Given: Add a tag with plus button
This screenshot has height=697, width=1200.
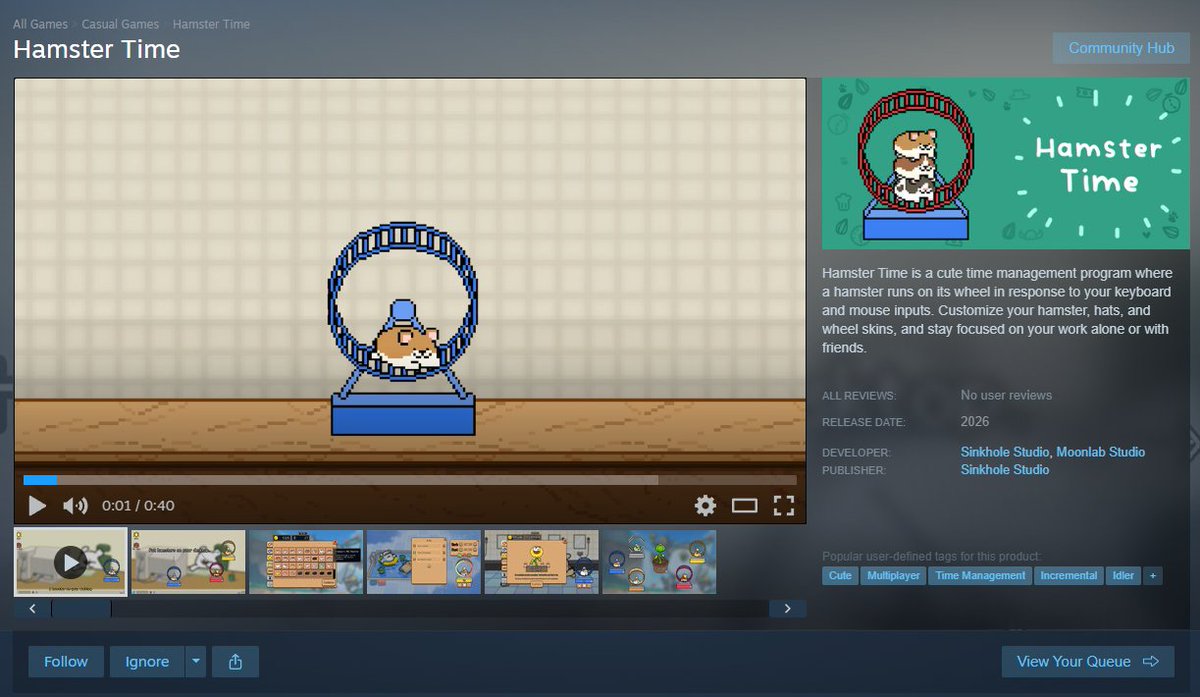Looking at the screenshot, I should click(1153, 576).
